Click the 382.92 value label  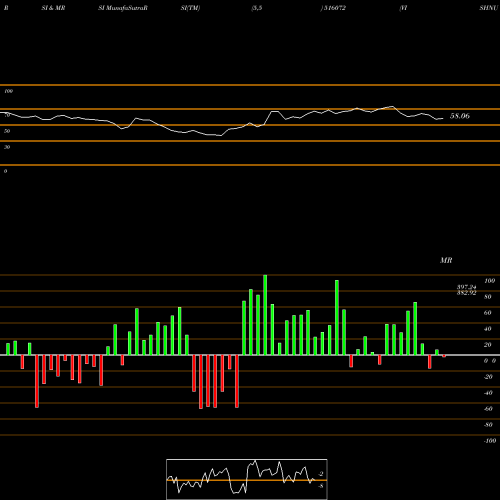[466, 293]
